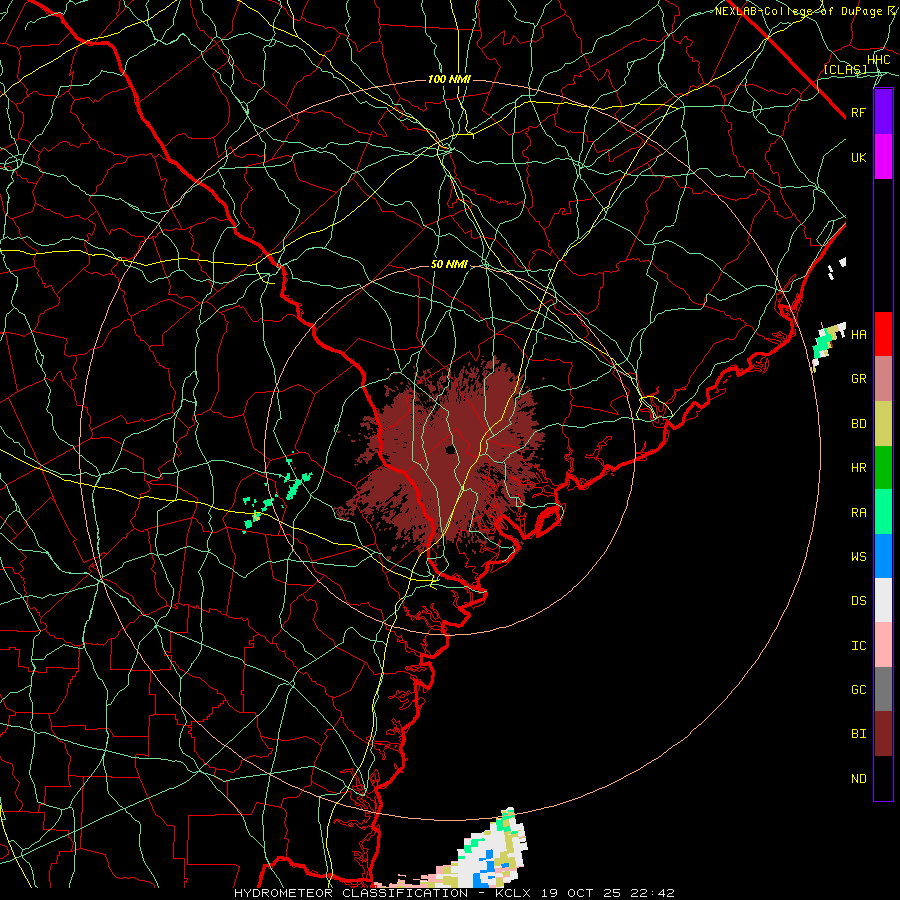Click the ND legend label
This screenshot has height=900, width=900.
[858, 779]
